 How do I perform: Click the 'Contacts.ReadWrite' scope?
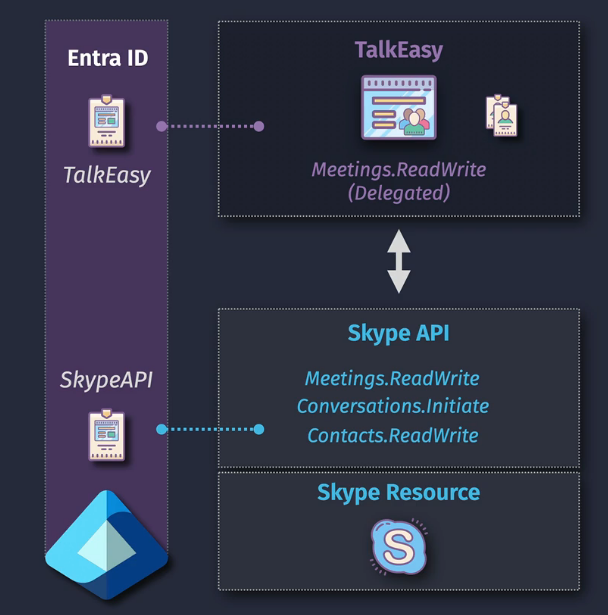[x=393, y=435]
